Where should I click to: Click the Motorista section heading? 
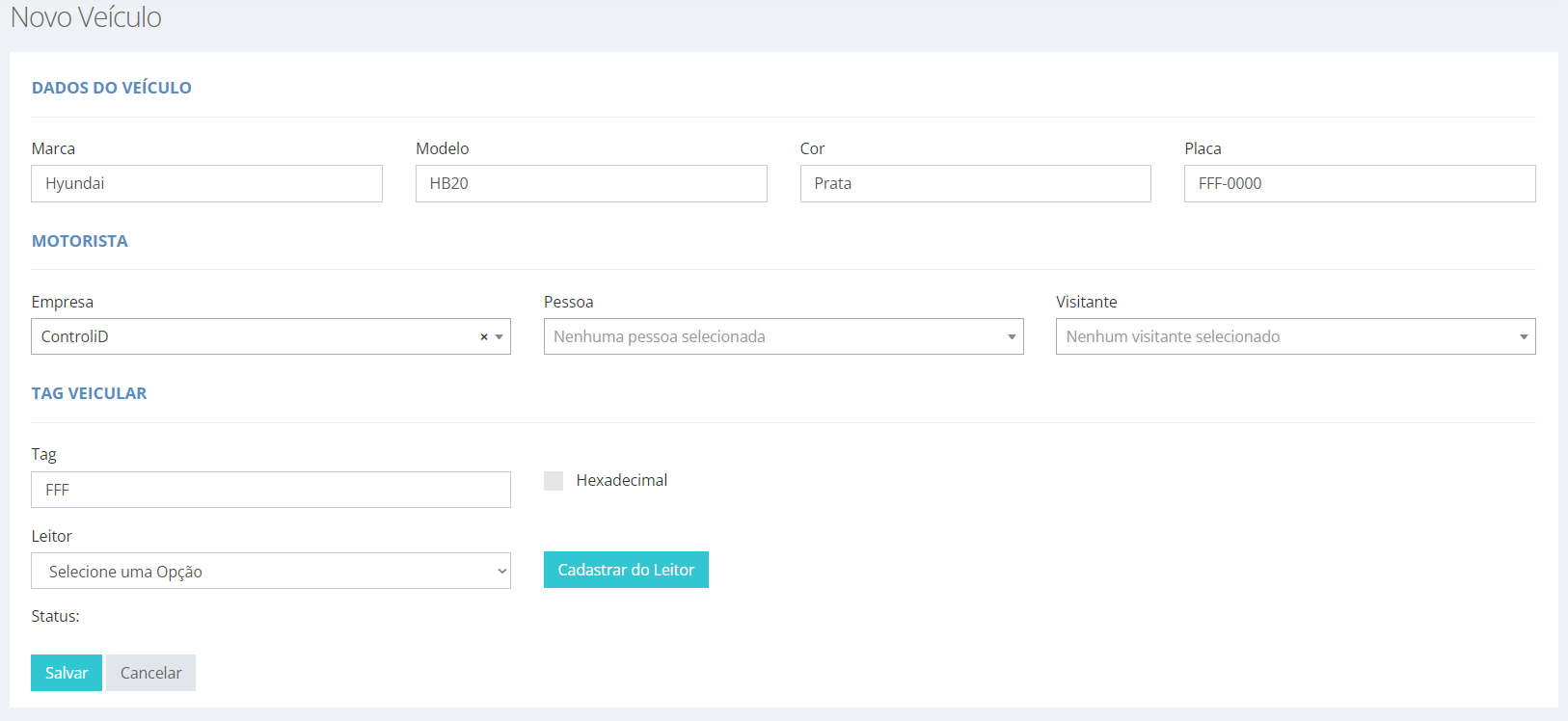click(80, 241)
